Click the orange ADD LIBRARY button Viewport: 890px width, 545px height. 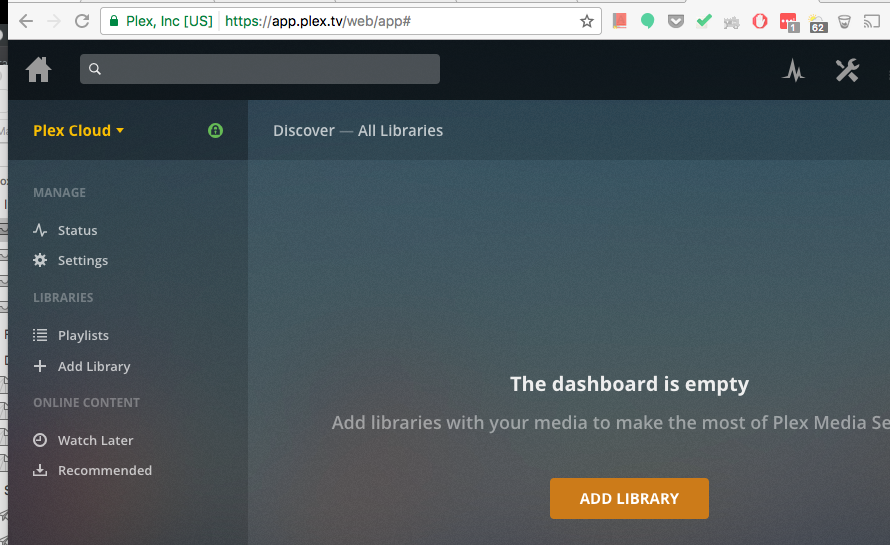tap(629, 498)
